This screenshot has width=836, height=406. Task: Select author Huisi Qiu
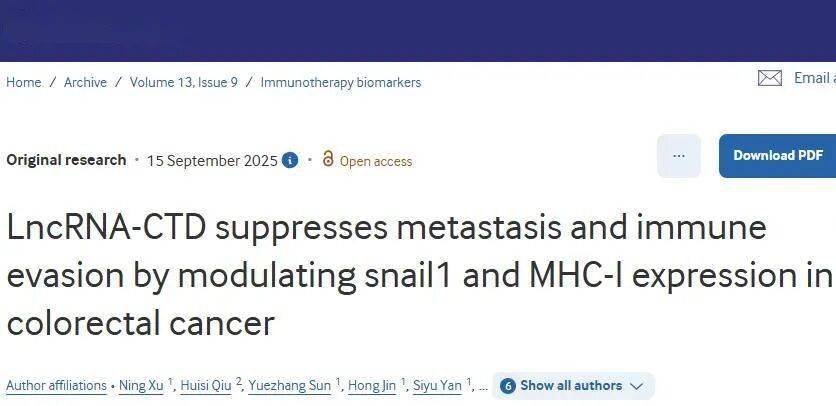click(x=207, y=386)
